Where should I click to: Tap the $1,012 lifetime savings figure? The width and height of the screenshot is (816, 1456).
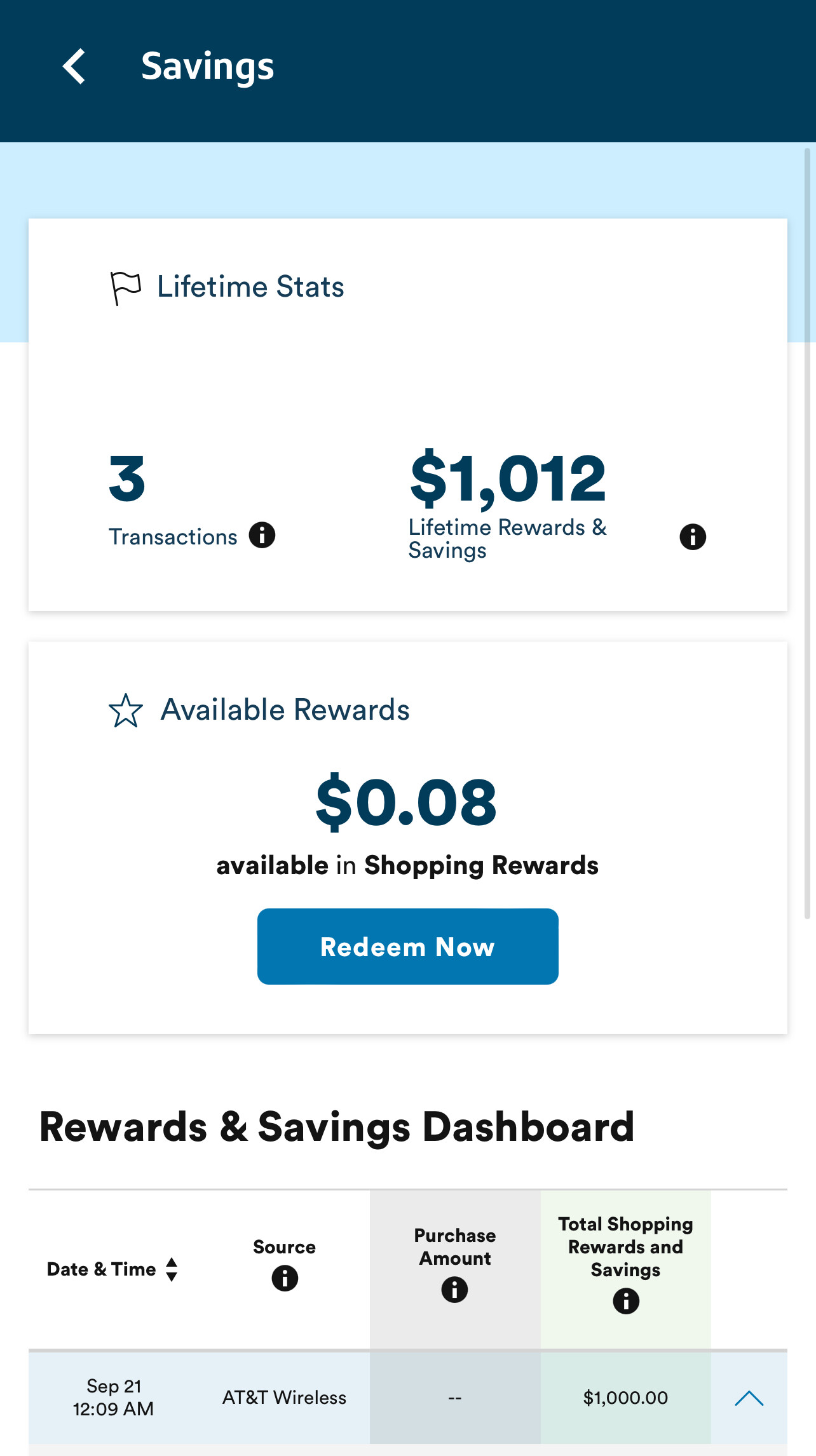(508, 478)
